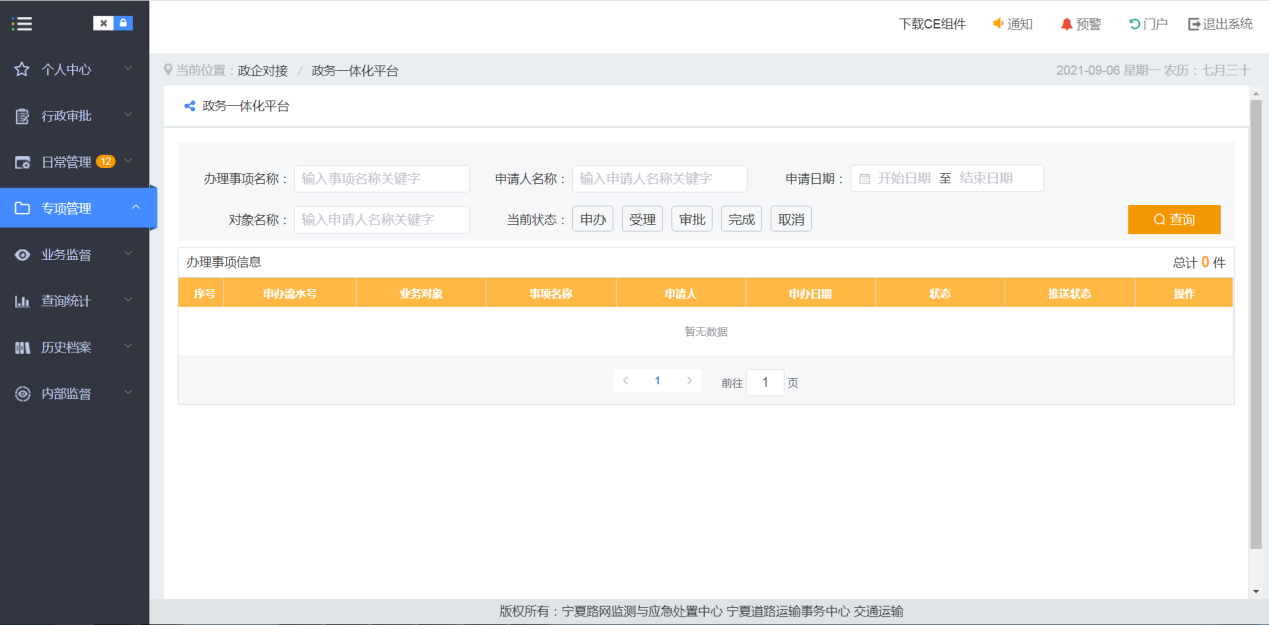Viewport: 1269px width, 625px height.
Task: Toggle the 受理 status filter
Action: point(642,219)
